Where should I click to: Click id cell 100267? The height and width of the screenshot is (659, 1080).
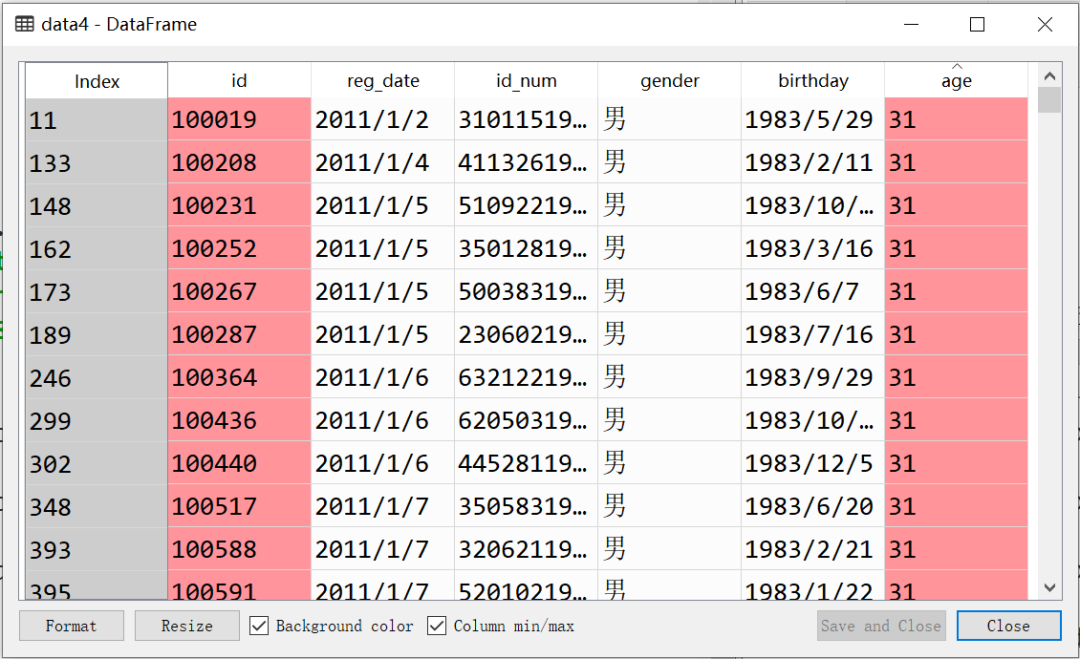click(239, 291)
